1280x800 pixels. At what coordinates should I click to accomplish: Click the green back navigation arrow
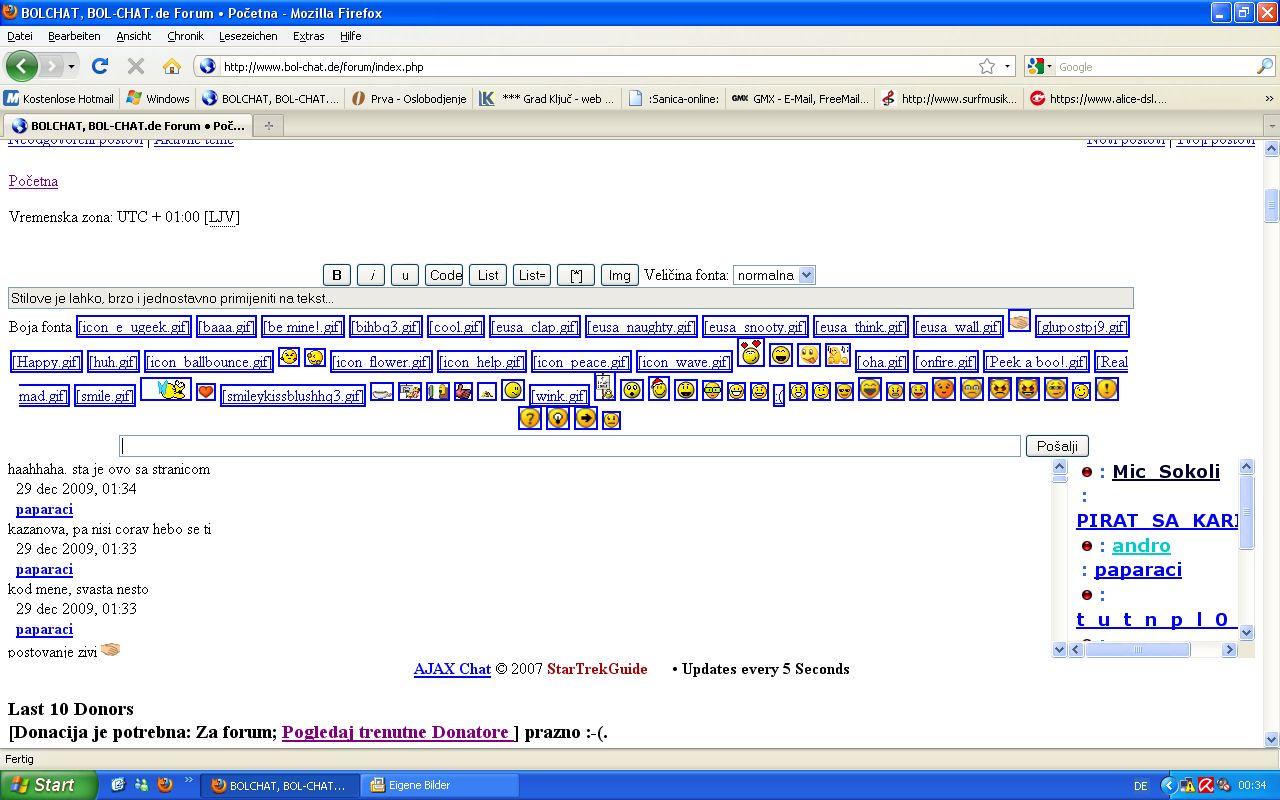(22, 66)
